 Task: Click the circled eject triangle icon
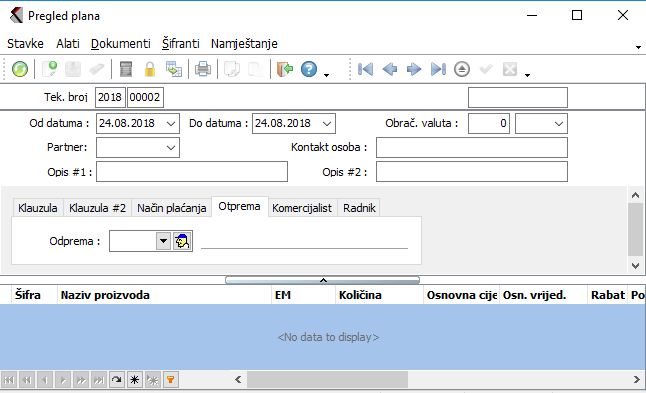462,69
